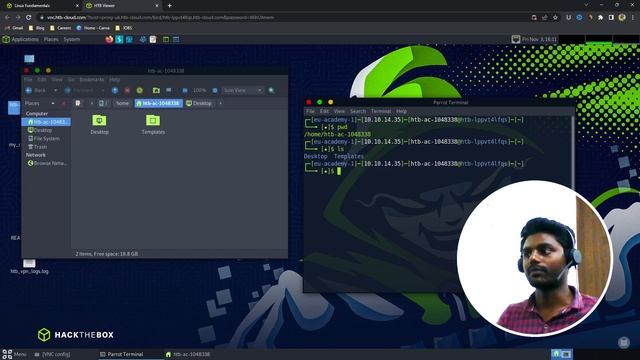Select htb-ac-1048338 path bar button
640x360 pixels.
(158, 103)
